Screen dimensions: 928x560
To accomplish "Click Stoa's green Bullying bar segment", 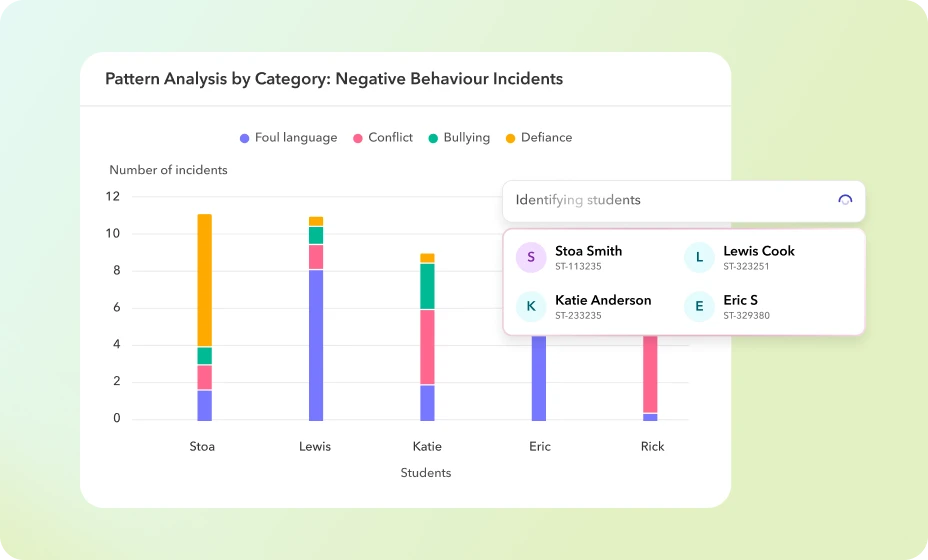I will point(205,356).
